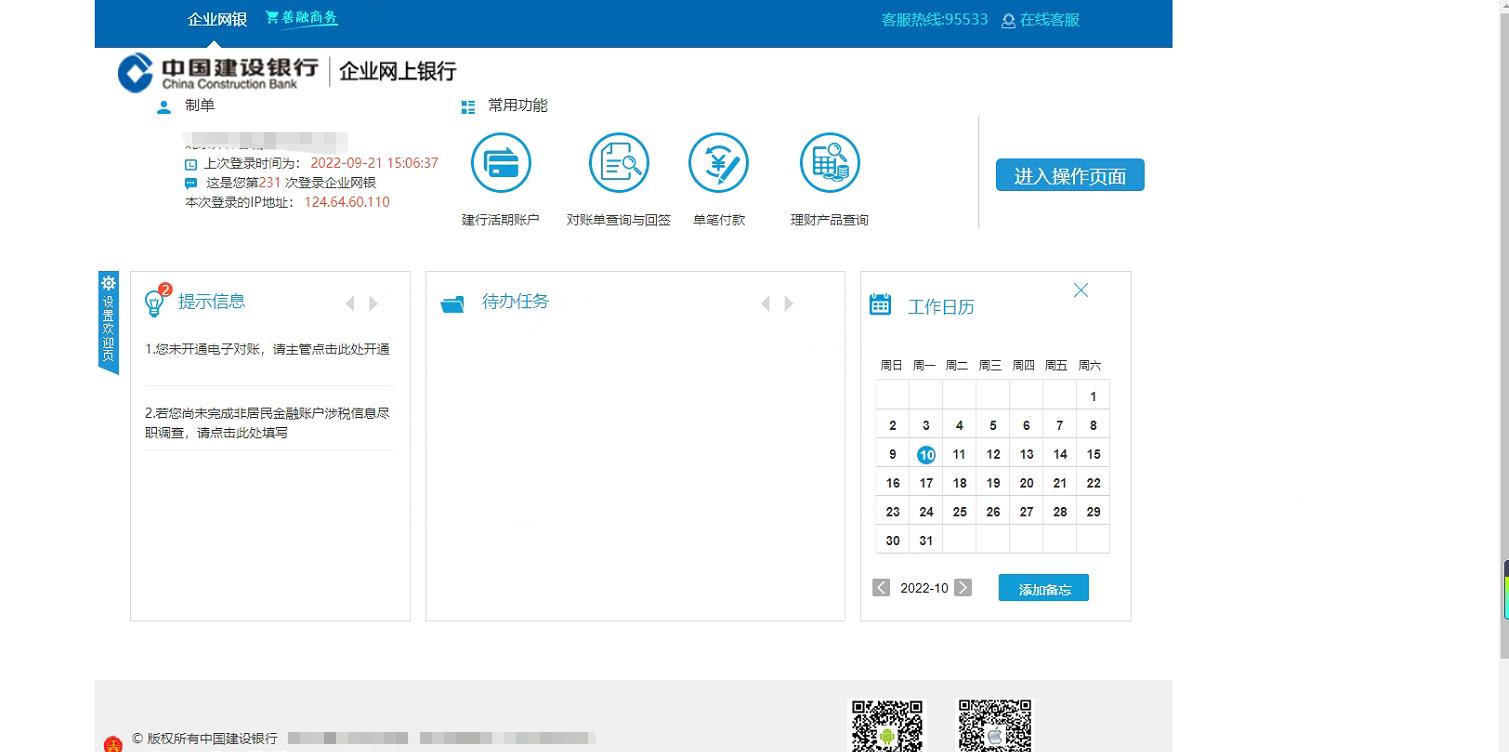
Task: Go to next month in calendar
Action: point(961,587)
